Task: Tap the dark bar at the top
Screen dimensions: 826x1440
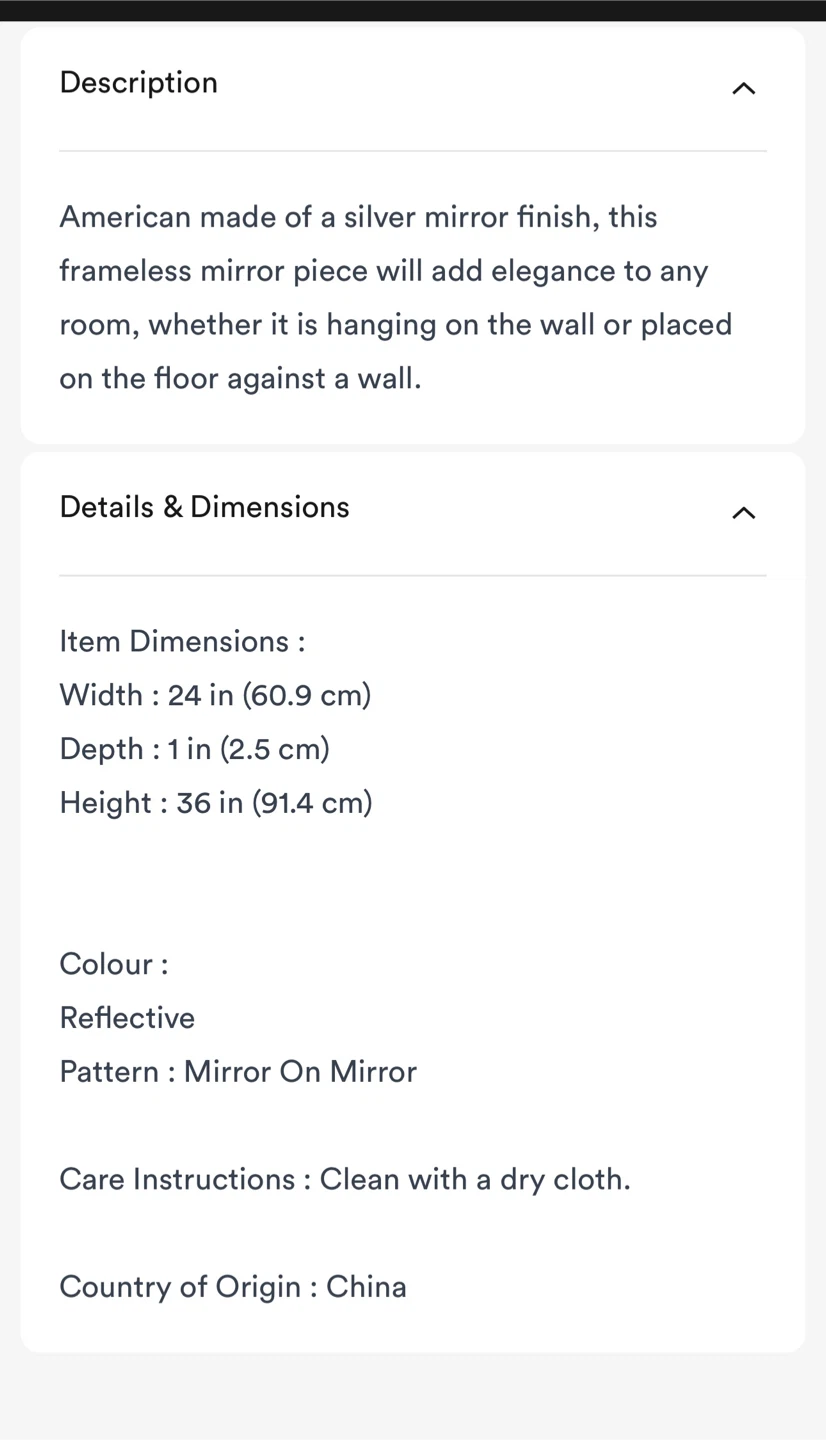Action: pos(413,10)
